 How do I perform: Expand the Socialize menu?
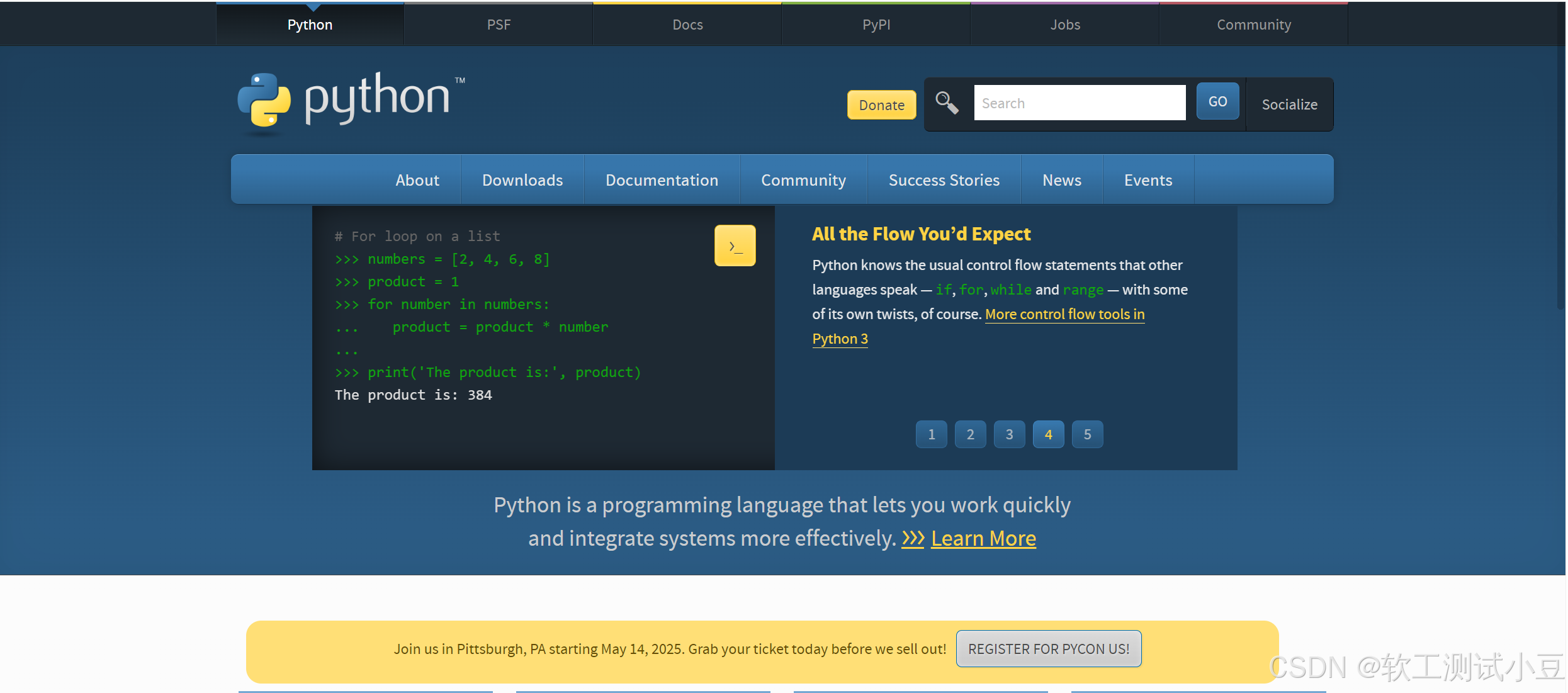tap(1289, 104)
